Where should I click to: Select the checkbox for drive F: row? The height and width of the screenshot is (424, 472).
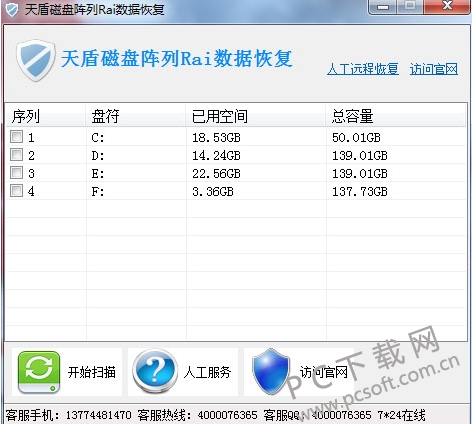click(x=16, y=191)
